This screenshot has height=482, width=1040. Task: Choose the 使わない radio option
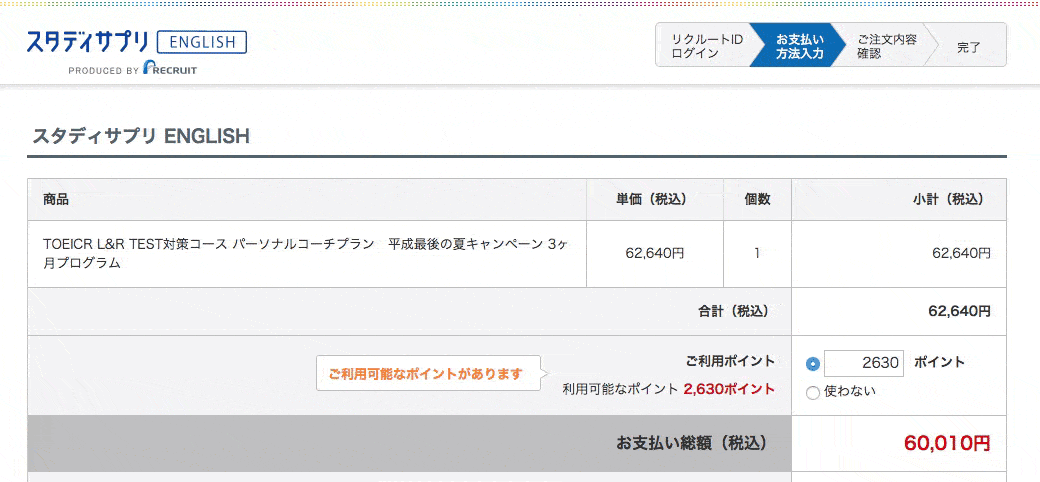pyautogui.click(x=812, y=392)
